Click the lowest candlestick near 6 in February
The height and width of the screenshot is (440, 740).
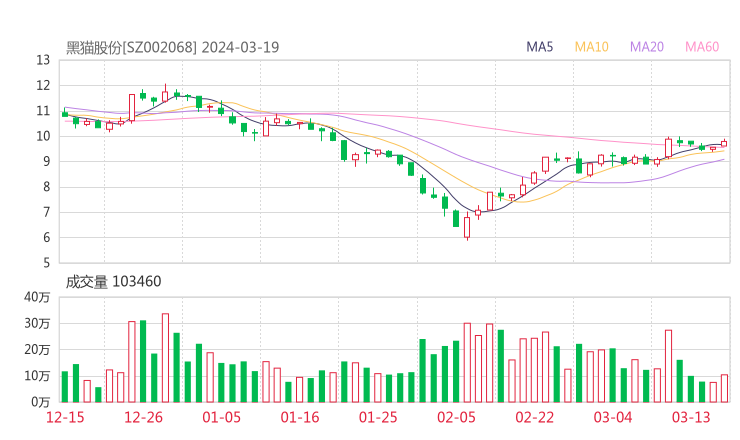click(x=467, y=227)
